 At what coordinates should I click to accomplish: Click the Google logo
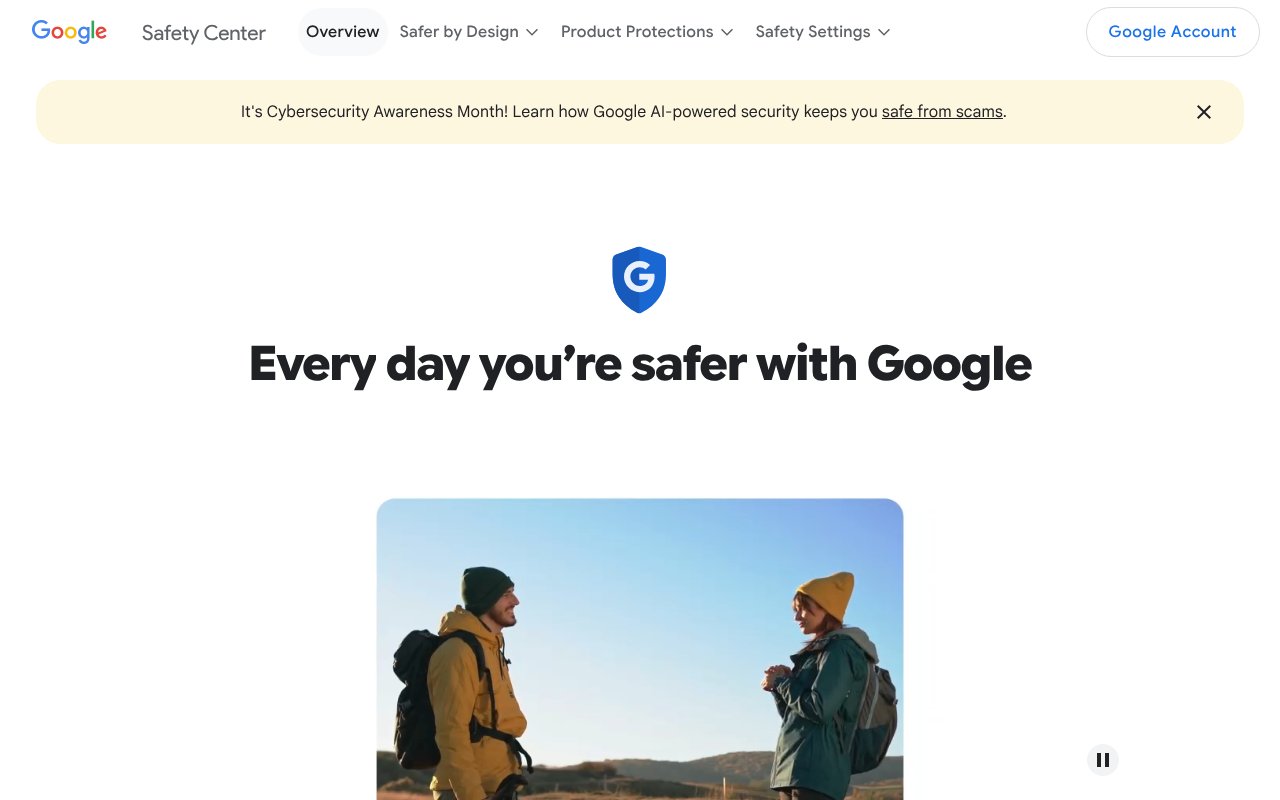click(69, 31)
